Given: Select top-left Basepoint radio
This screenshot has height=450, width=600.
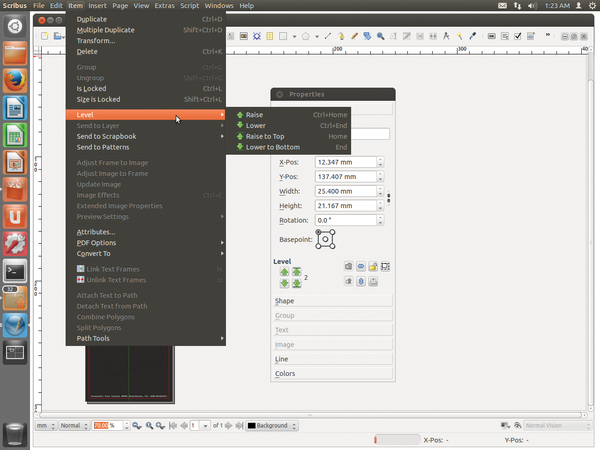Looking at the screenshot, I should click(318, 232).
